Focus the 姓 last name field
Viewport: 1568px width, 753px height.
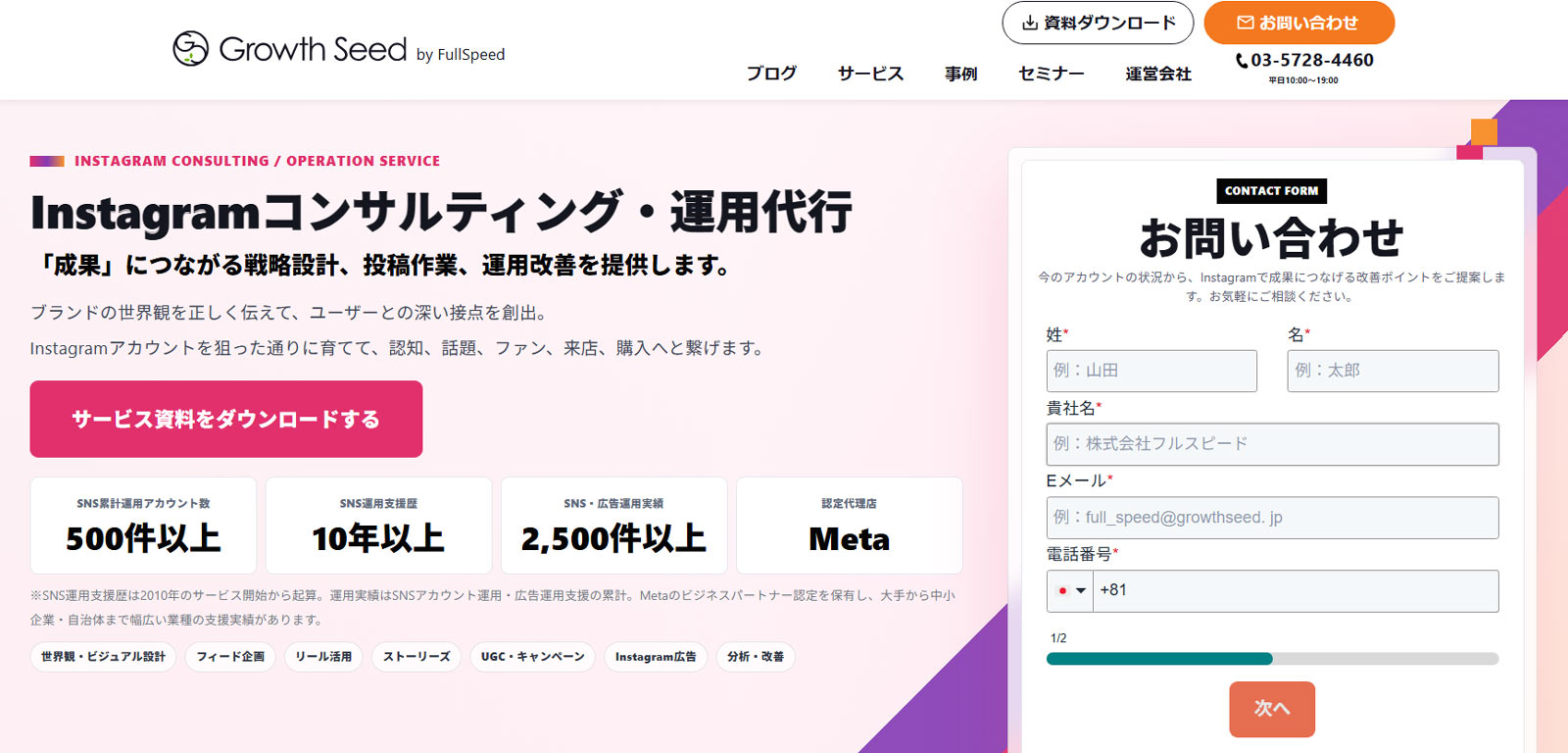[1151, 371]
